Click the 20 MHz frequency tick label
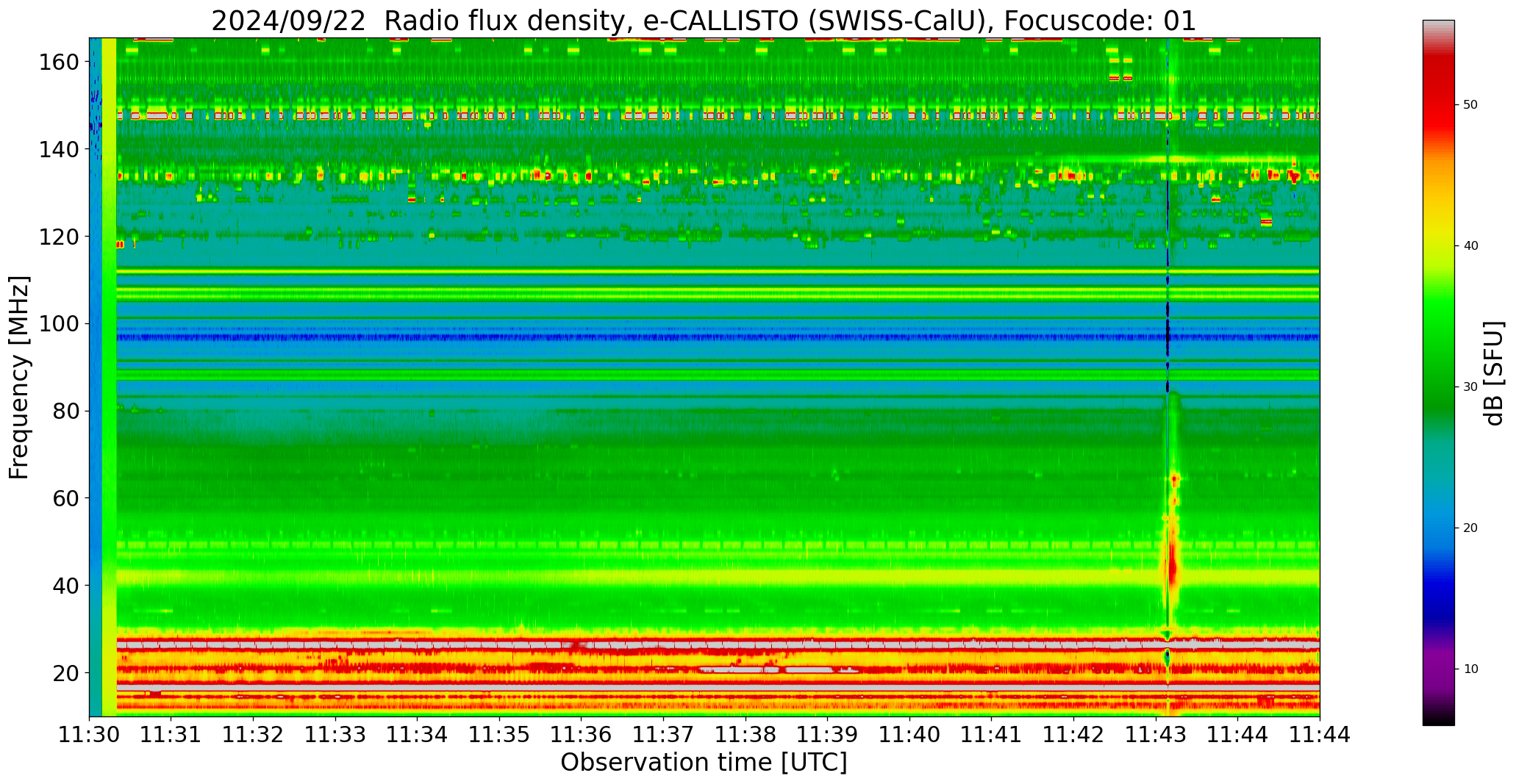Screen dimensions: 1516x784 pos(66,673)
